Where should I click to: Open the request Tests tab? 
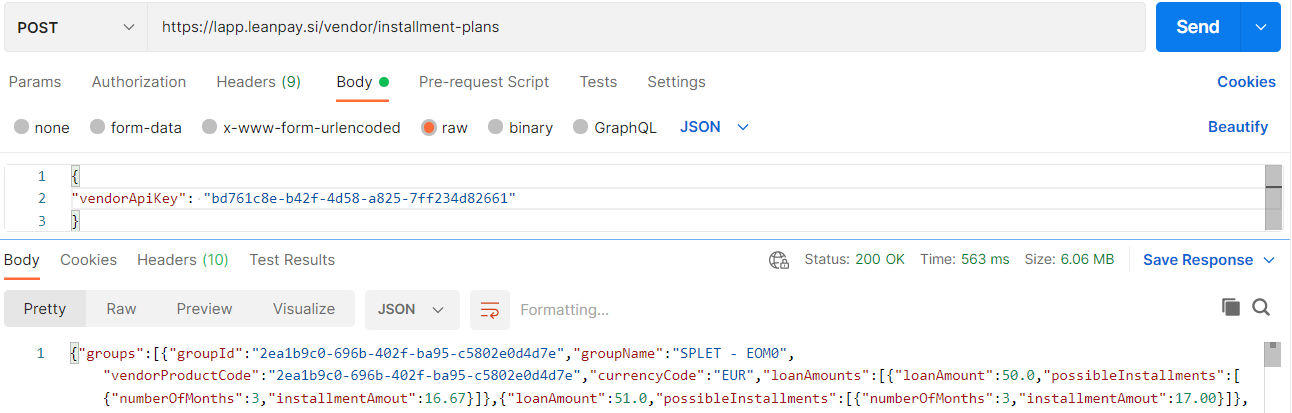598,82
